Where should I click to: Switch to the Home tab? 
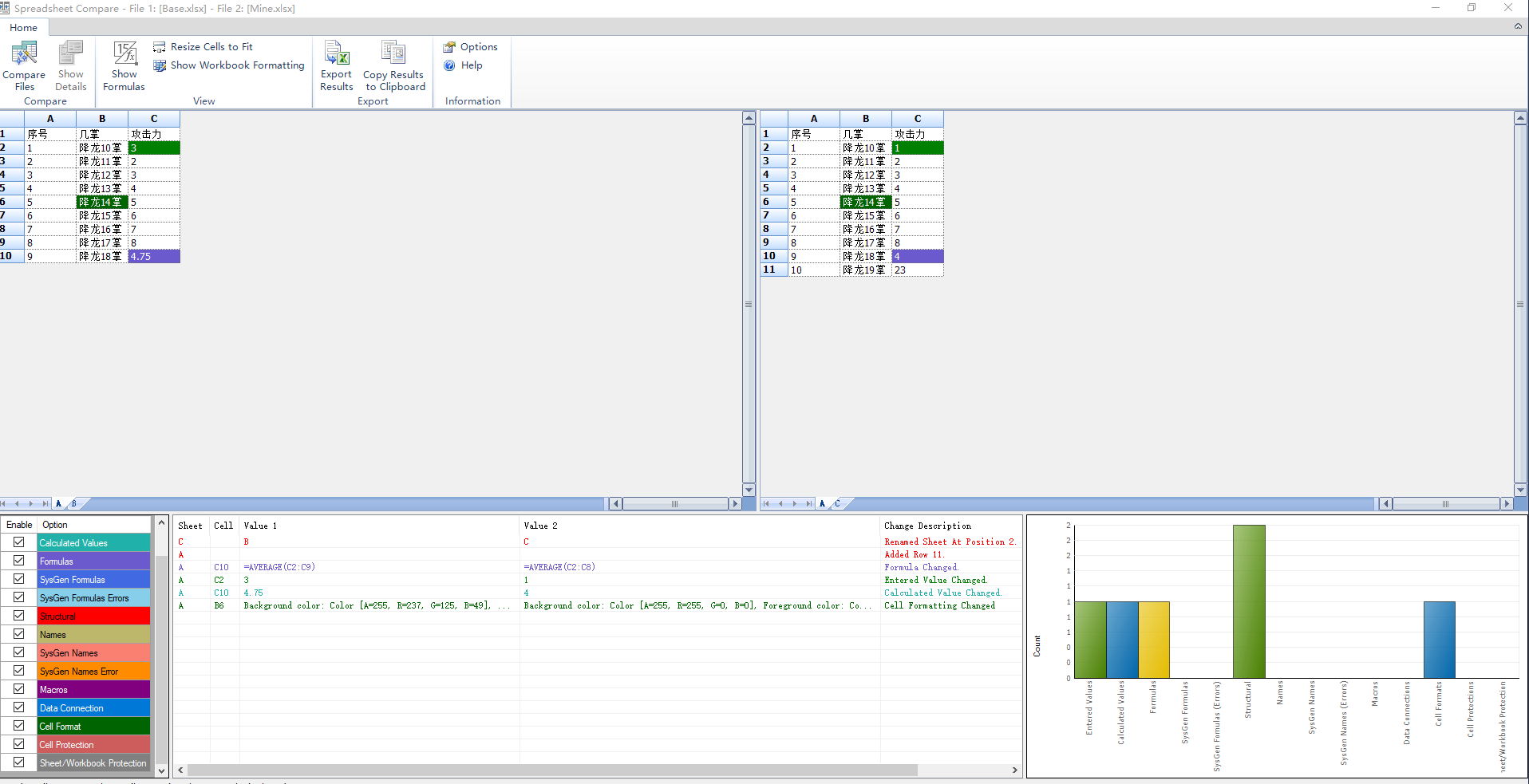pos(23,27)
